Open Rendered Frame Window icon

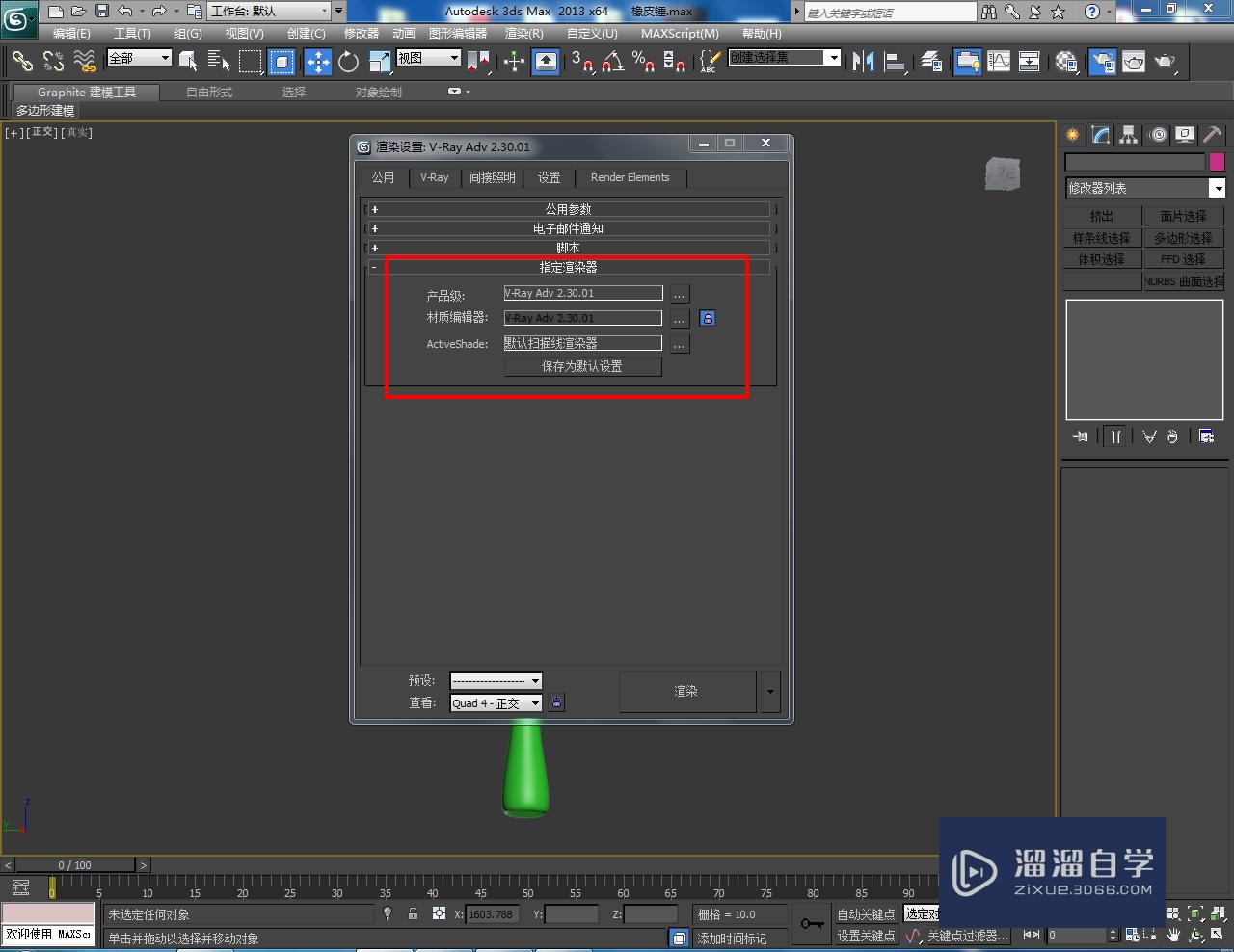coord(1134,62)
